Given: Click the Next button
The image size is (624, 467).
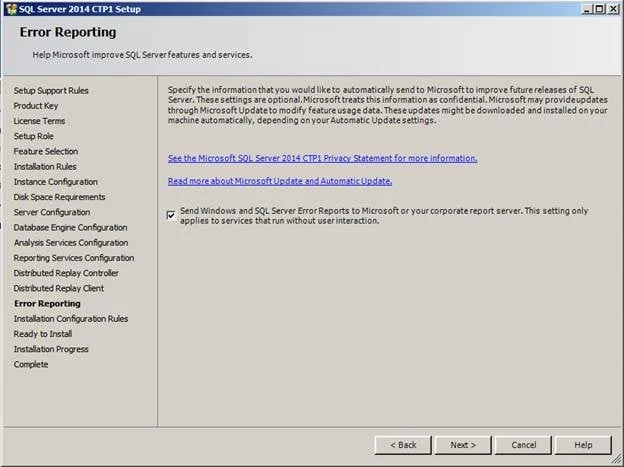Looking at the screenshot, I should (x=463, y=445).
